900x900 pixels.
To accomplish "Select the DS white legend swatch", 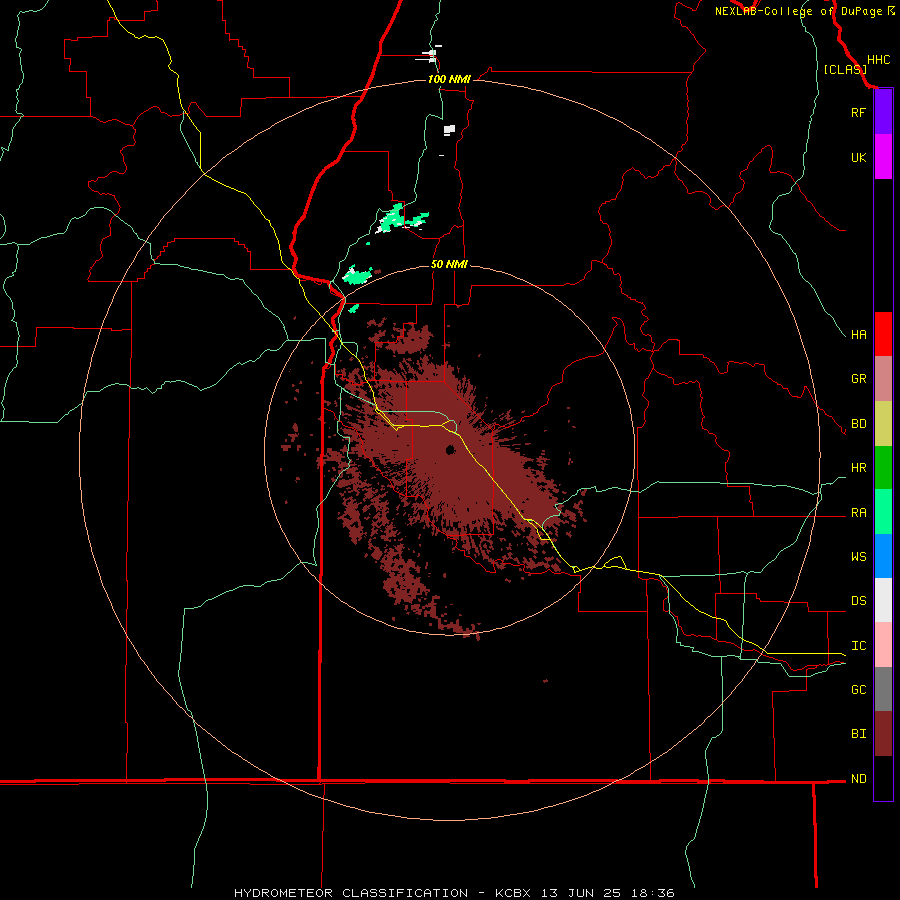I will [883, 600].
